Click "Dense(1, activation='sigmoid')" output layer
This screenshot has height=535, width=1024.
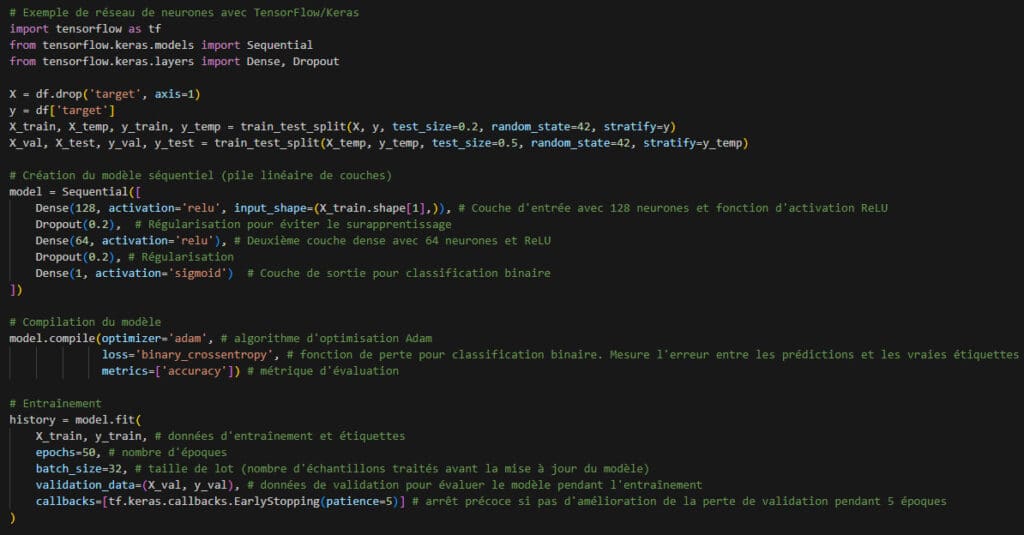click(134, 274)
